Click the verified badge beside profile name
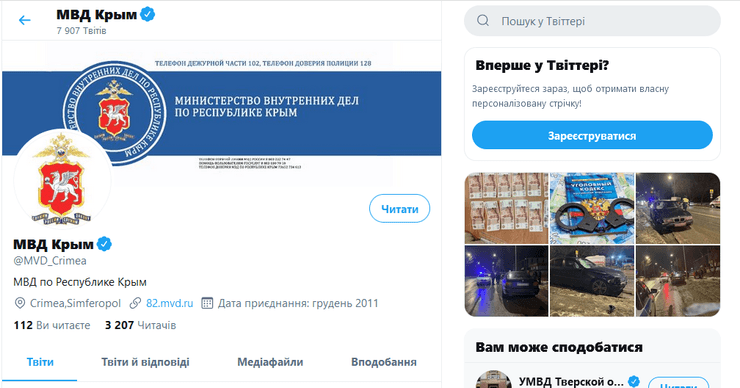Image resolution: width=740 pixels, height=388 pixels. (104, 244)
